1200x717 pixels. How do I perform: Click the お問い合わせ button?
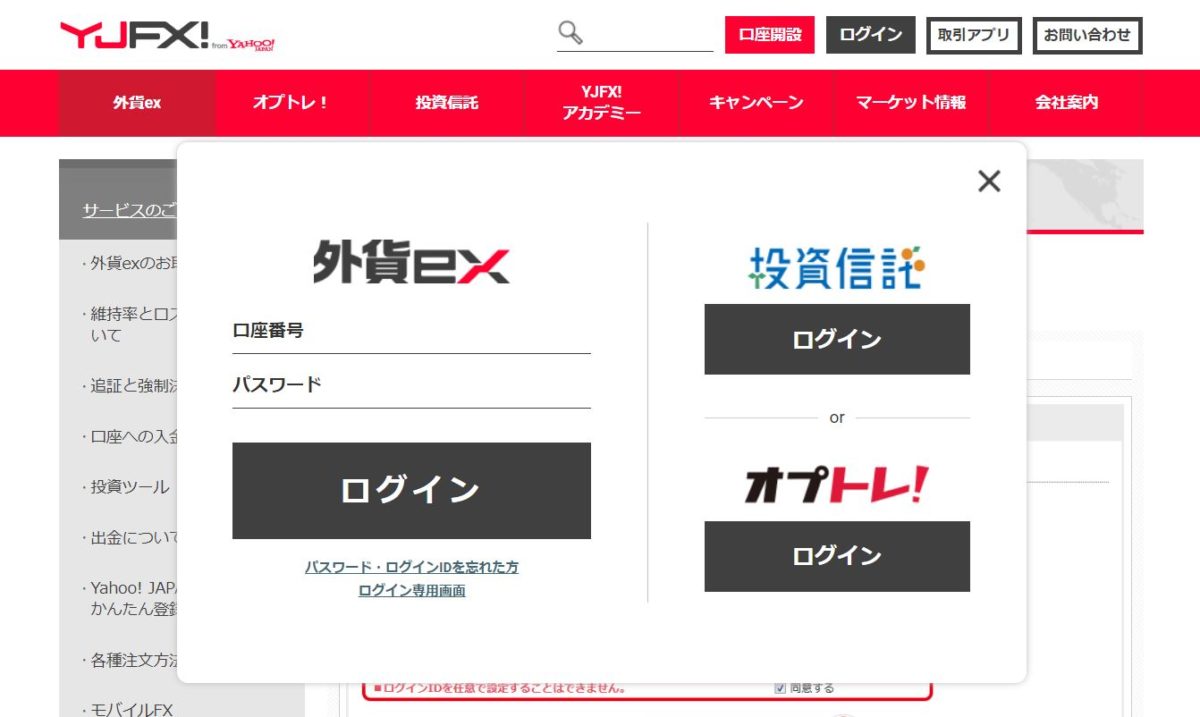[1086, 34]
